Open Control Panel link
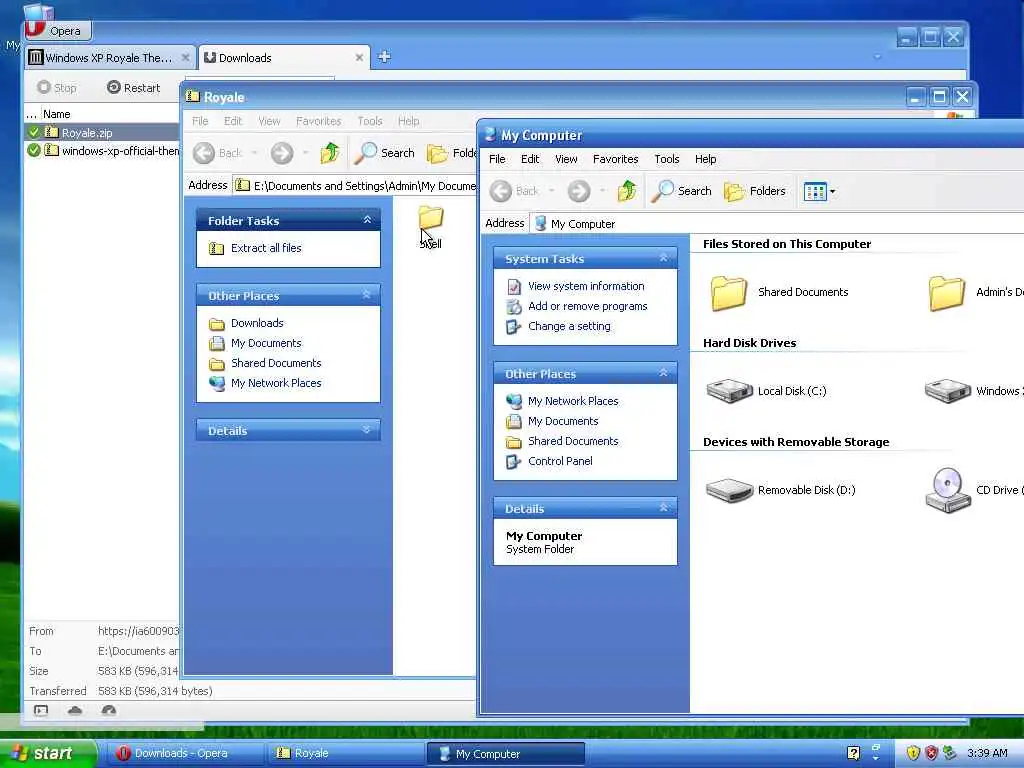Screen dimensions: 1024x768 [x=560, y=461]
